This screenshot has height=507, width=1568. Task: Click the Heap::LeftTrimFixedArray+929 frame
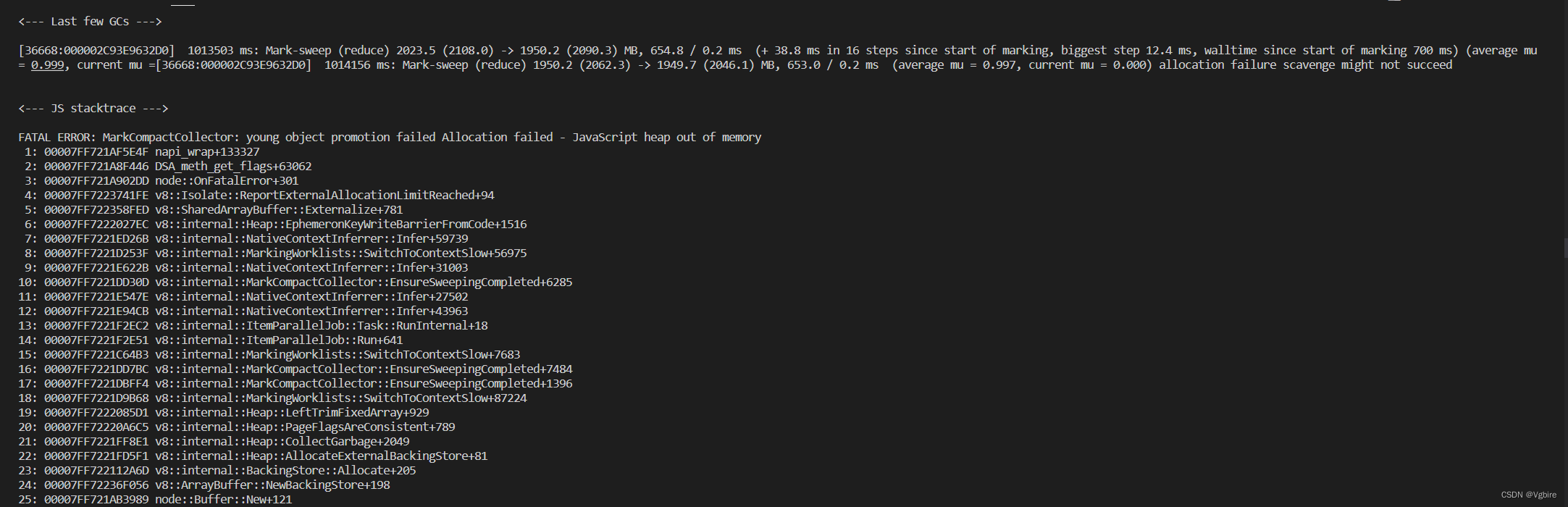292,413
